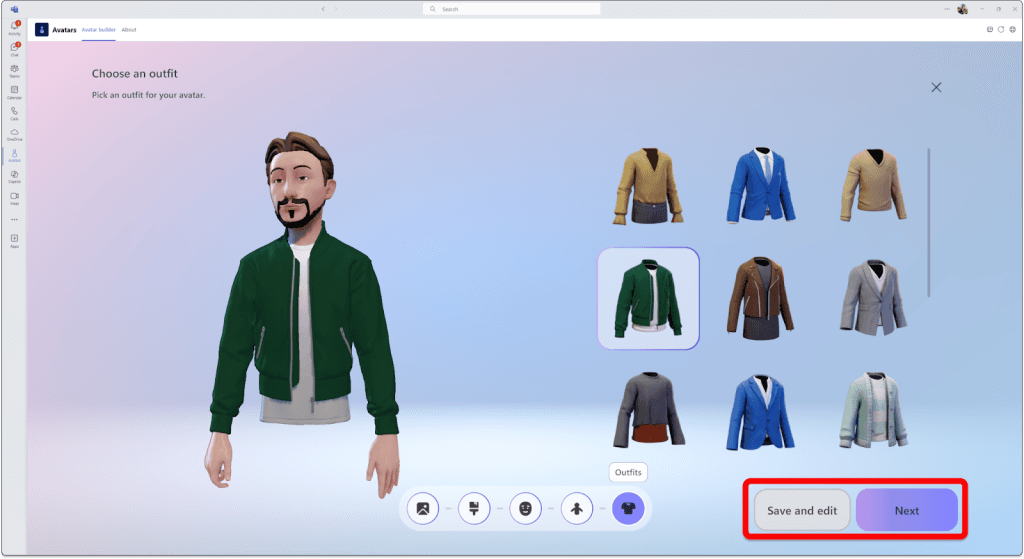Select the body step in the builder
The height and width of the screenshot is (559, 1024).
(x=577, y=509)
